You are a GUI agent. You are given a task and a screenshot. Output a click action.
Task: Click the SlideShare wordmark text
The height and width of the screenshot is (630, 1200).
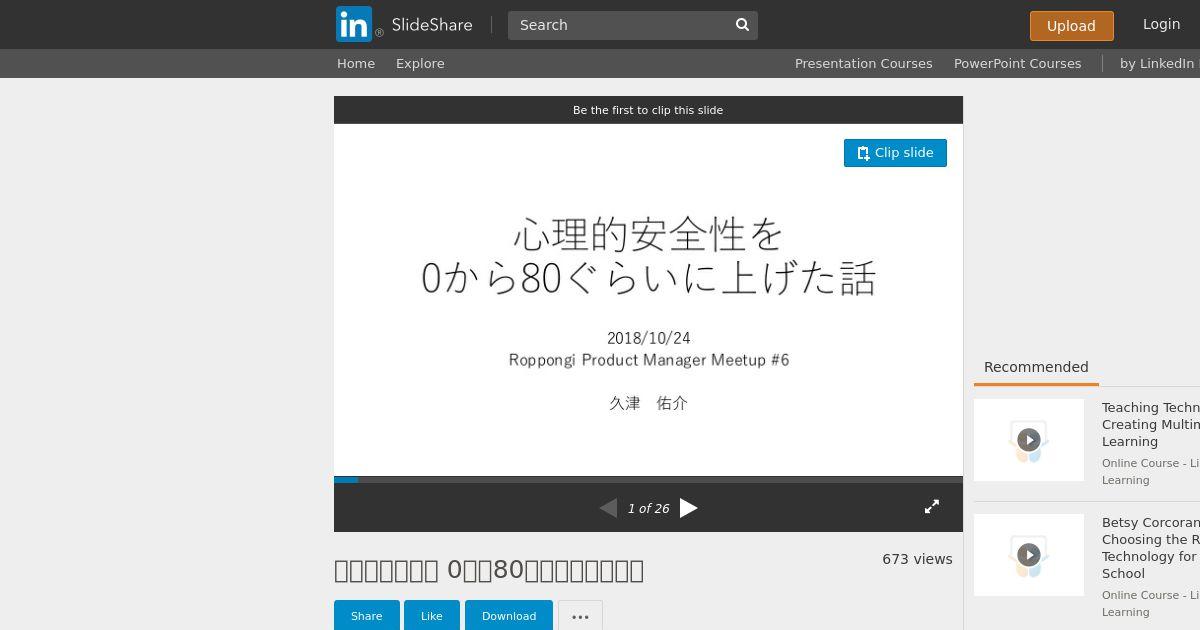click(432, 24)
